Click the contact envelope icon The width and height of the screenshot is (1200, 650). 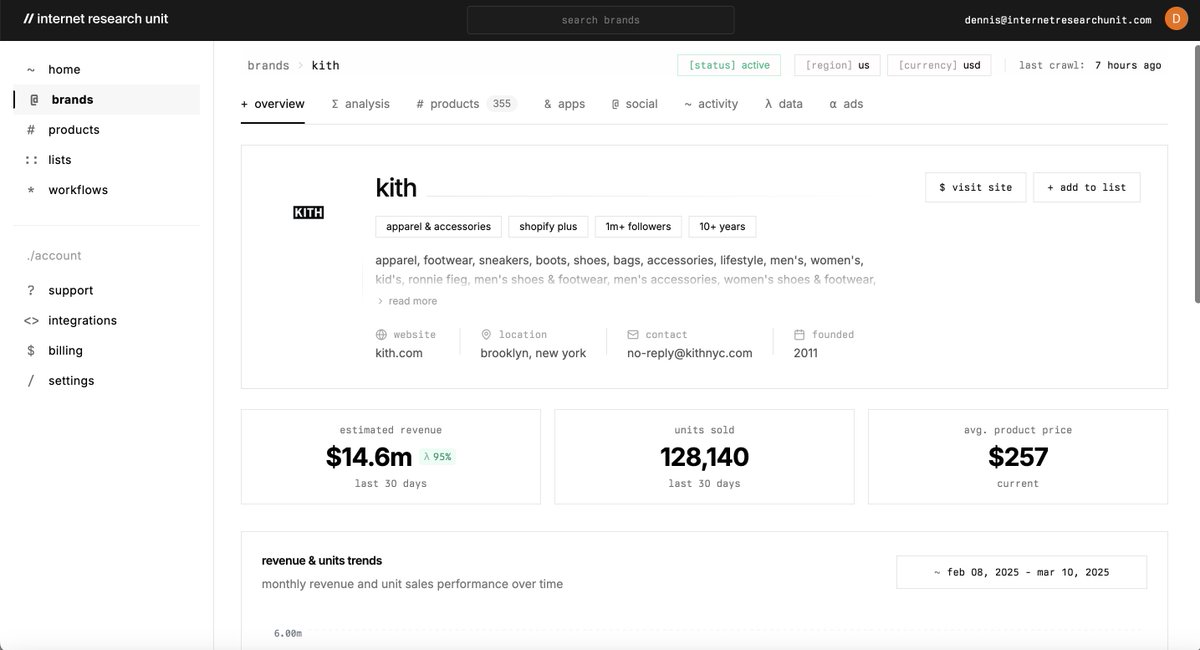(x=633, y=335)
